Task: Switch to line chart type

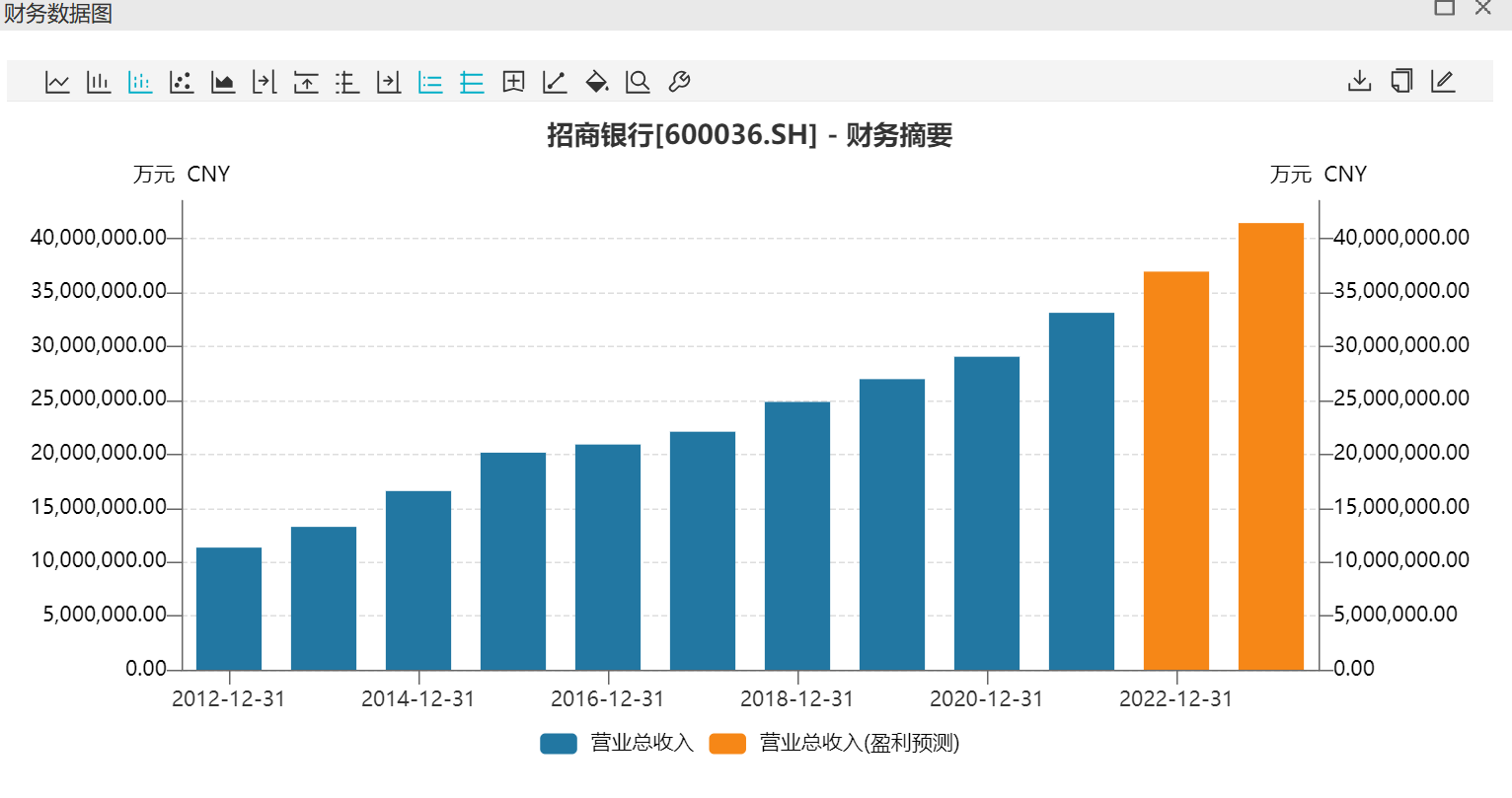Action: pos(57,82)
